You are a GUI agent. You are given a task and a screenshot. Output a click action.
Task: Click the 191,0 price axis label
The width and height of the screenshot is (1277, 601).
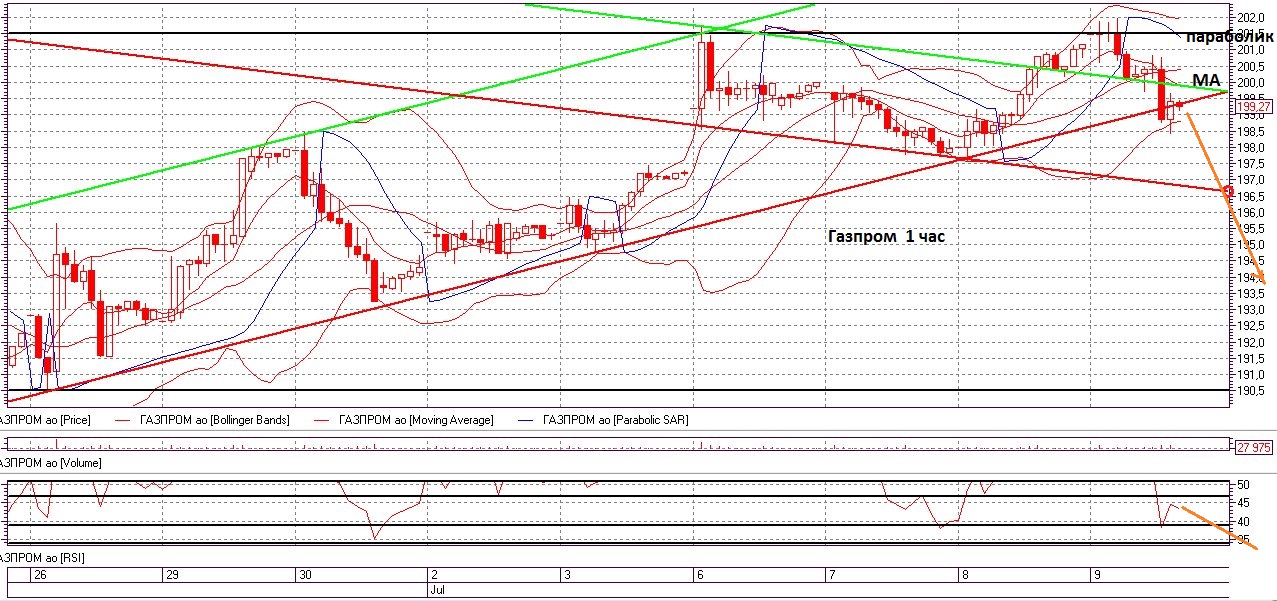click(1250, 374)
